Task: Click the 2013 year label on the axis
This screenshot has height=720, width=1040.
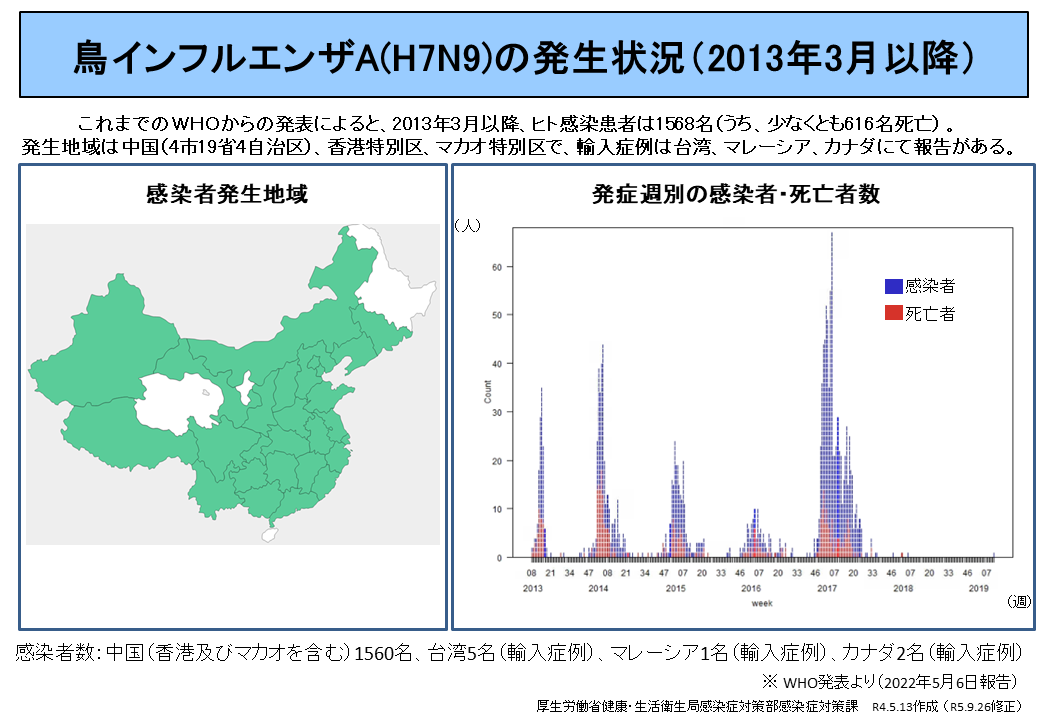Action: click(x=533, y=589)
